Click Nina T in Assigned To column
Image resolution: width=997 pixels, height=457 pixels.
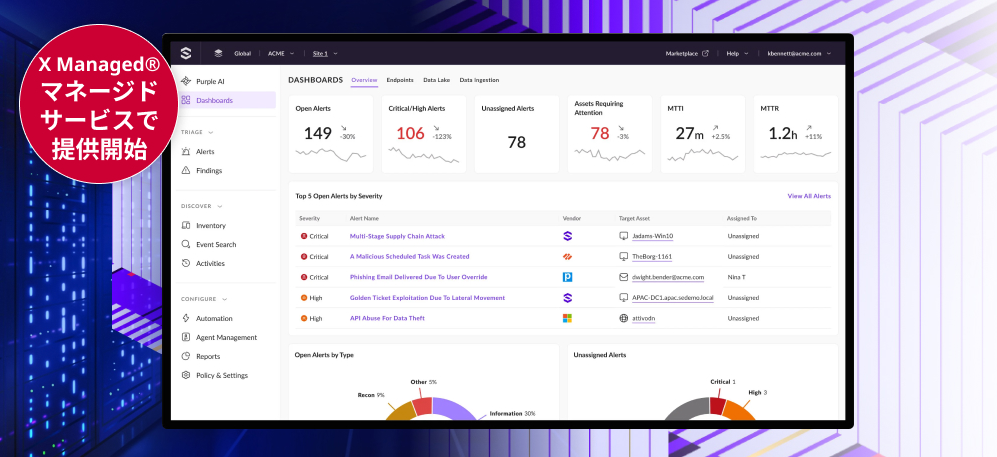click(736, 277)
